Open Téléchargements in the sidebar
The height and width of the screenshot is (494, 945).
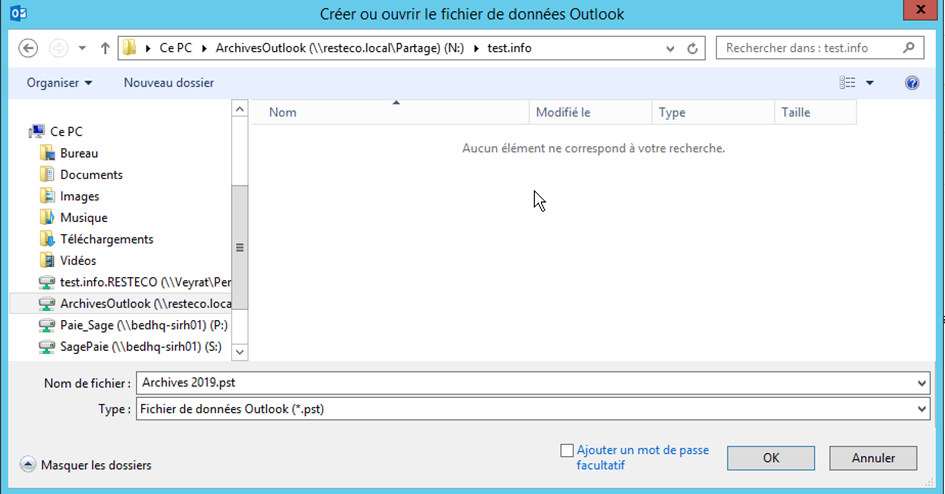(107, 239)
